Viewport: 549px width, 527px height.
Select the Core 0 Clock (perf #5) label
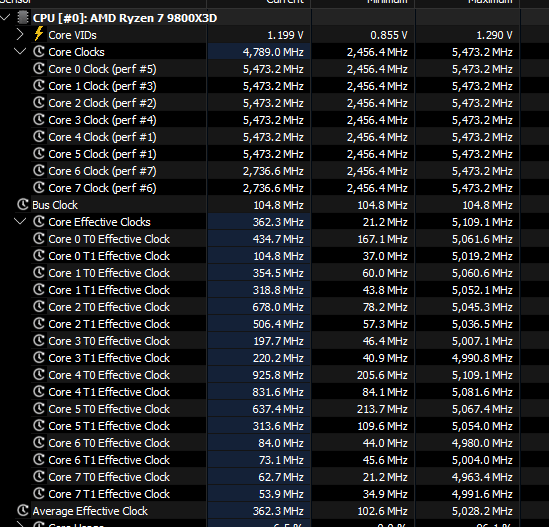coord(102,69)
